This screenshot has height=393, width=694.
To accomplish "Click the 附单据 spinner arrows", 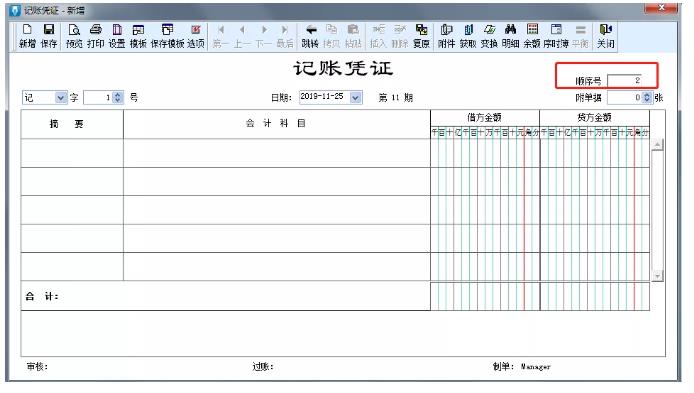I will (x=647, y=97).
